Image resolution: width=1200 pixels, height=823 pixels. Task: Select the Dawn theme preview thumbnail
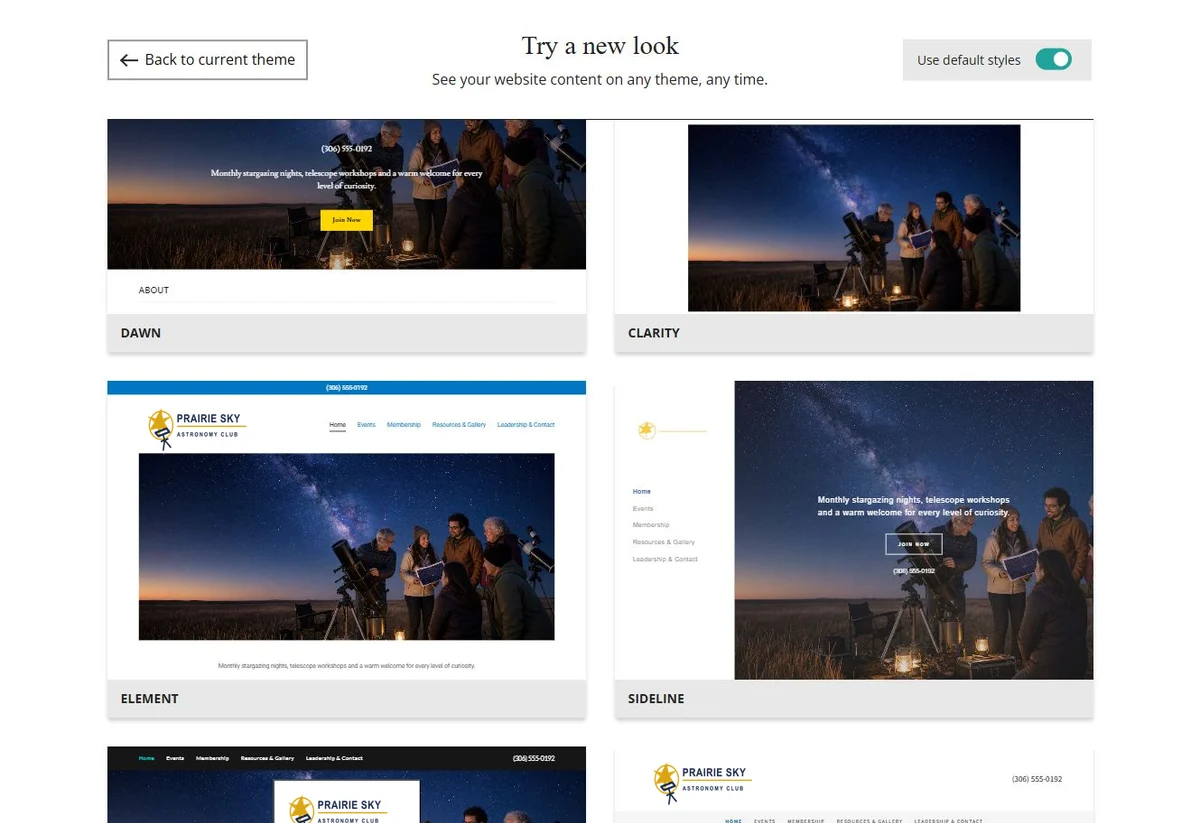click(346, 216)
